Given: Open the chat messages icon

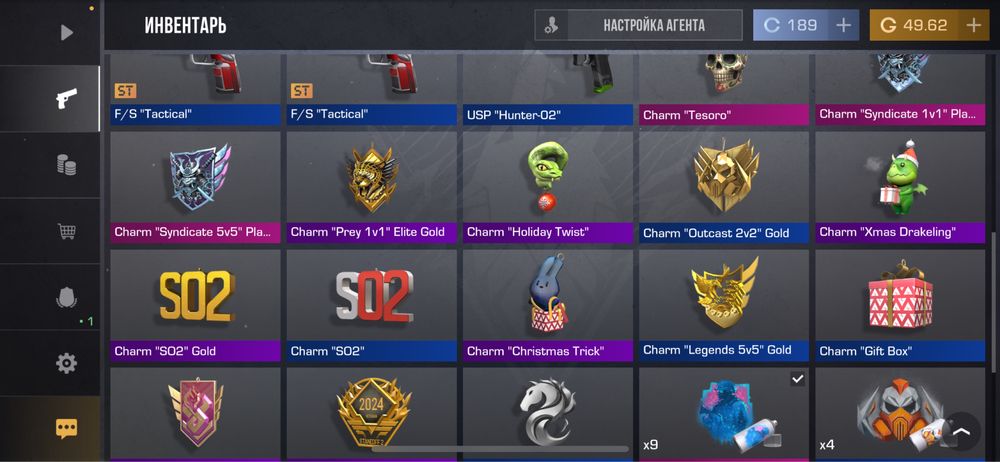Looking at the screenshot, I should (x=66, y=428).
